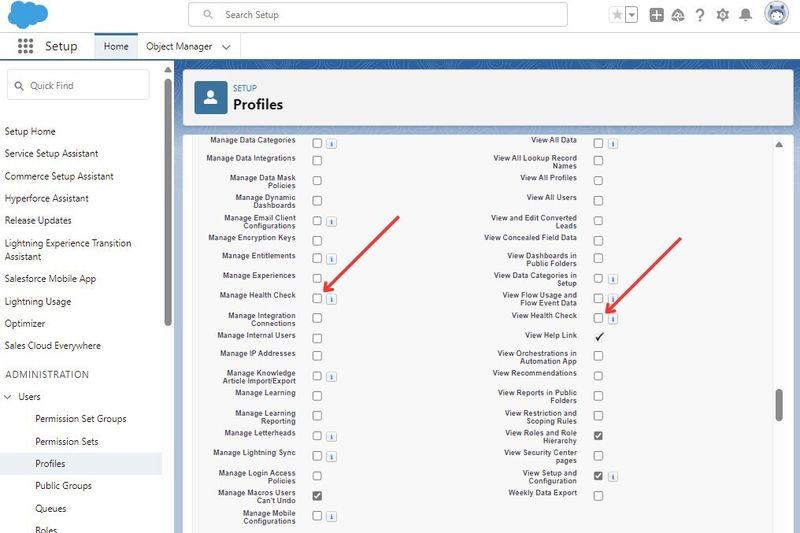Check the Manage Encryption Keys checkbox
The height and width of the screenshot is (533, 800).
point(317,240)
